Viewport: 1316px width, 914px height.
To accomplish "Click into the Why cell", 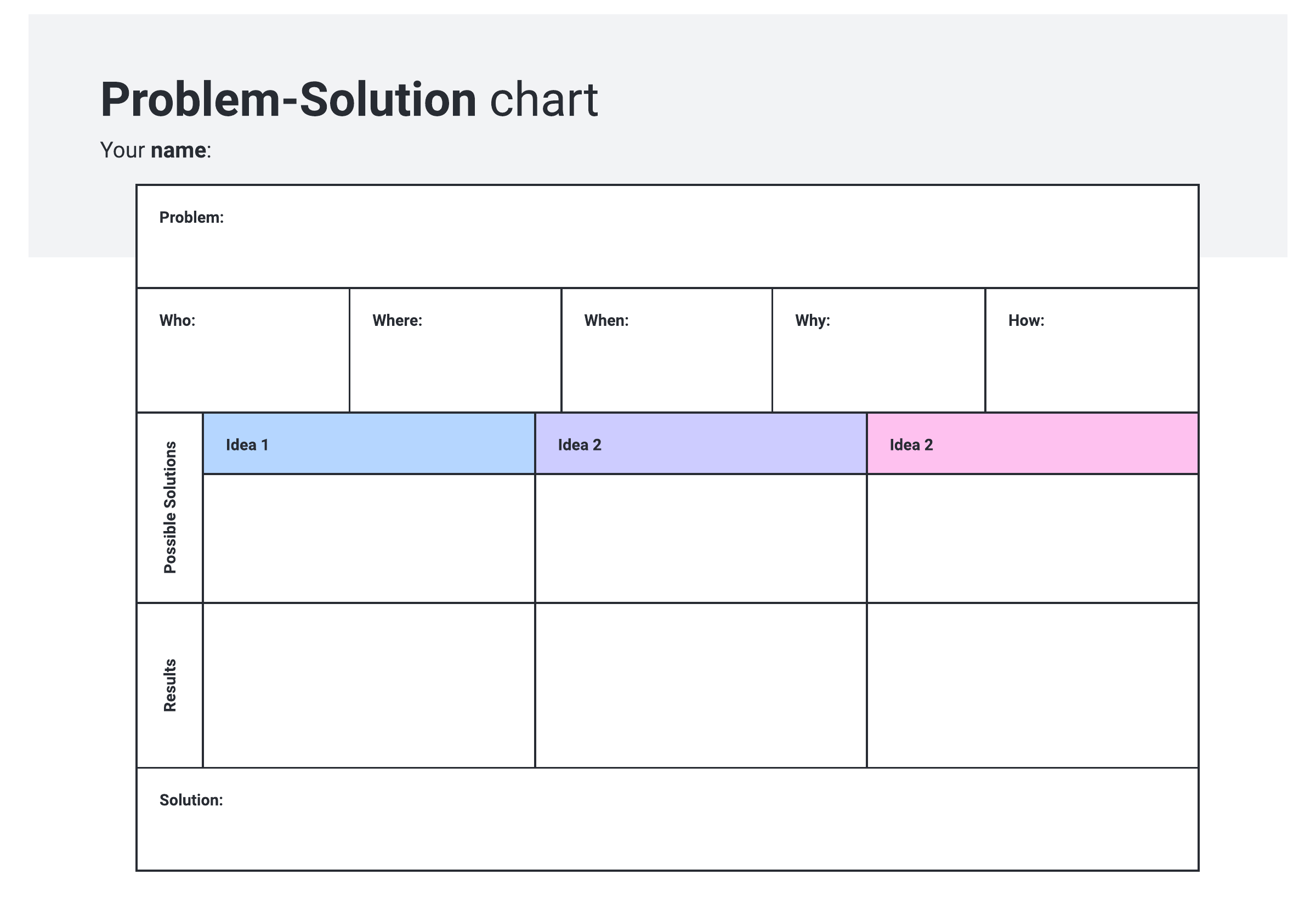I will (878, 350).
